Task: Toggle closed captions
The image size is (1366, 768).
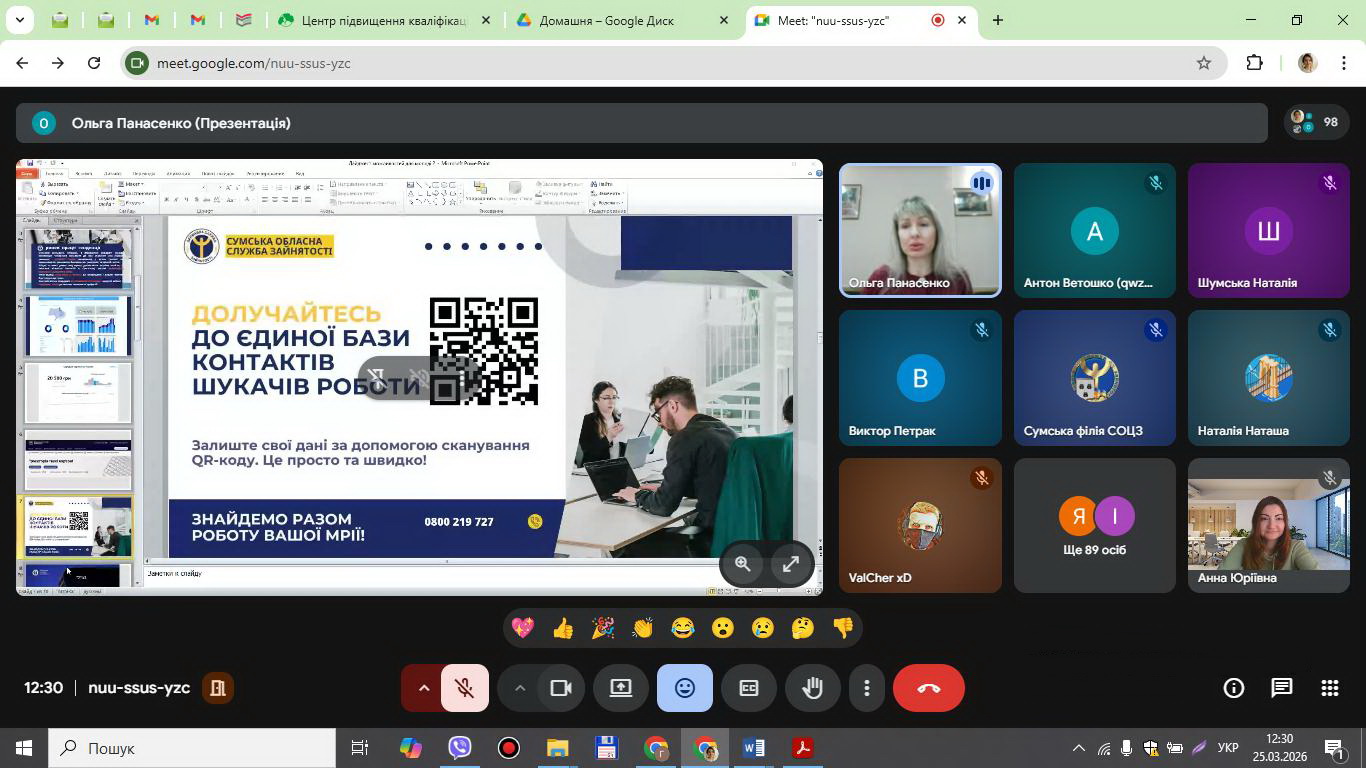Action: click(749, 688)
